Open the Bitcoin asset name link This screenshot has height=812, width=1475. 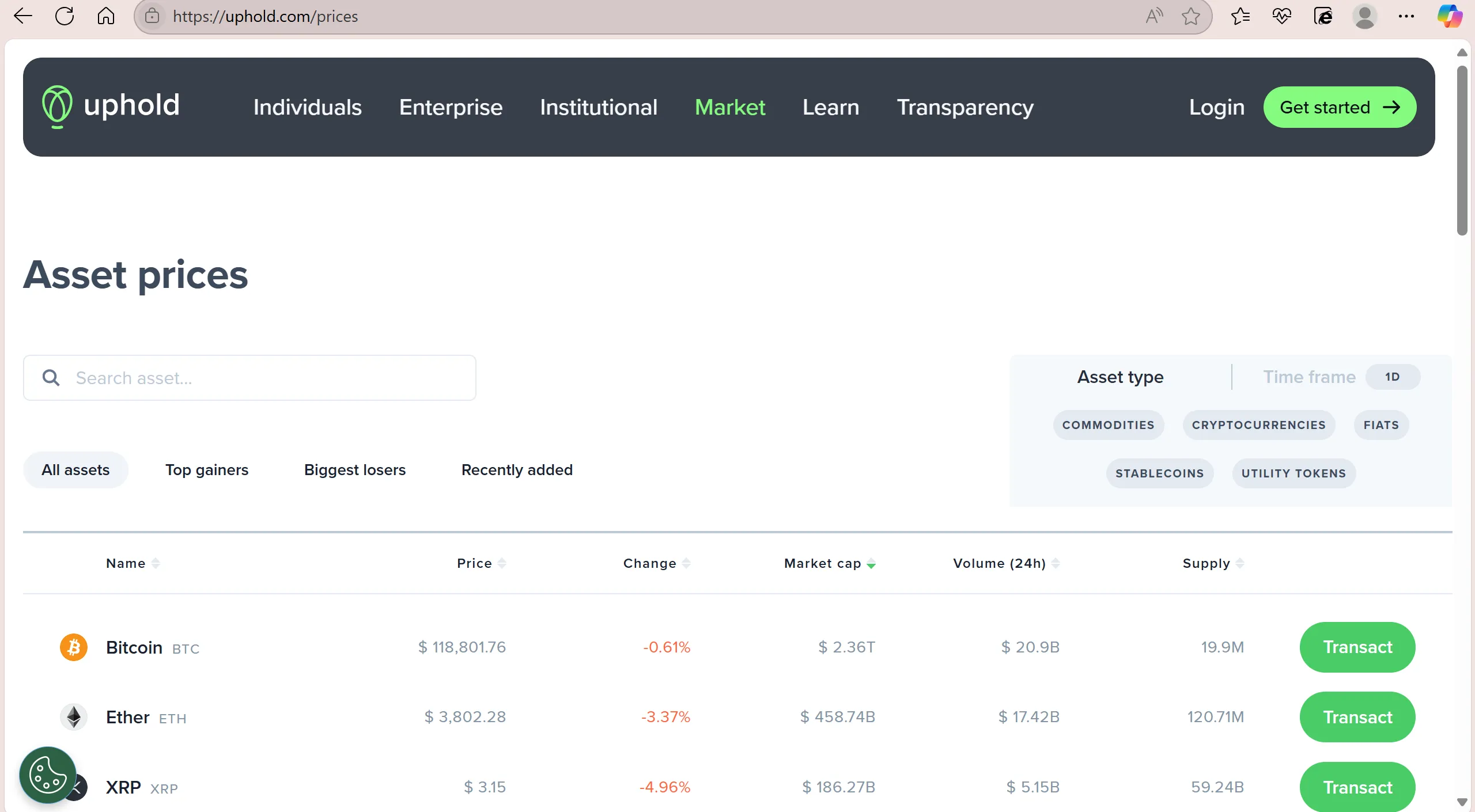(134, 647)
